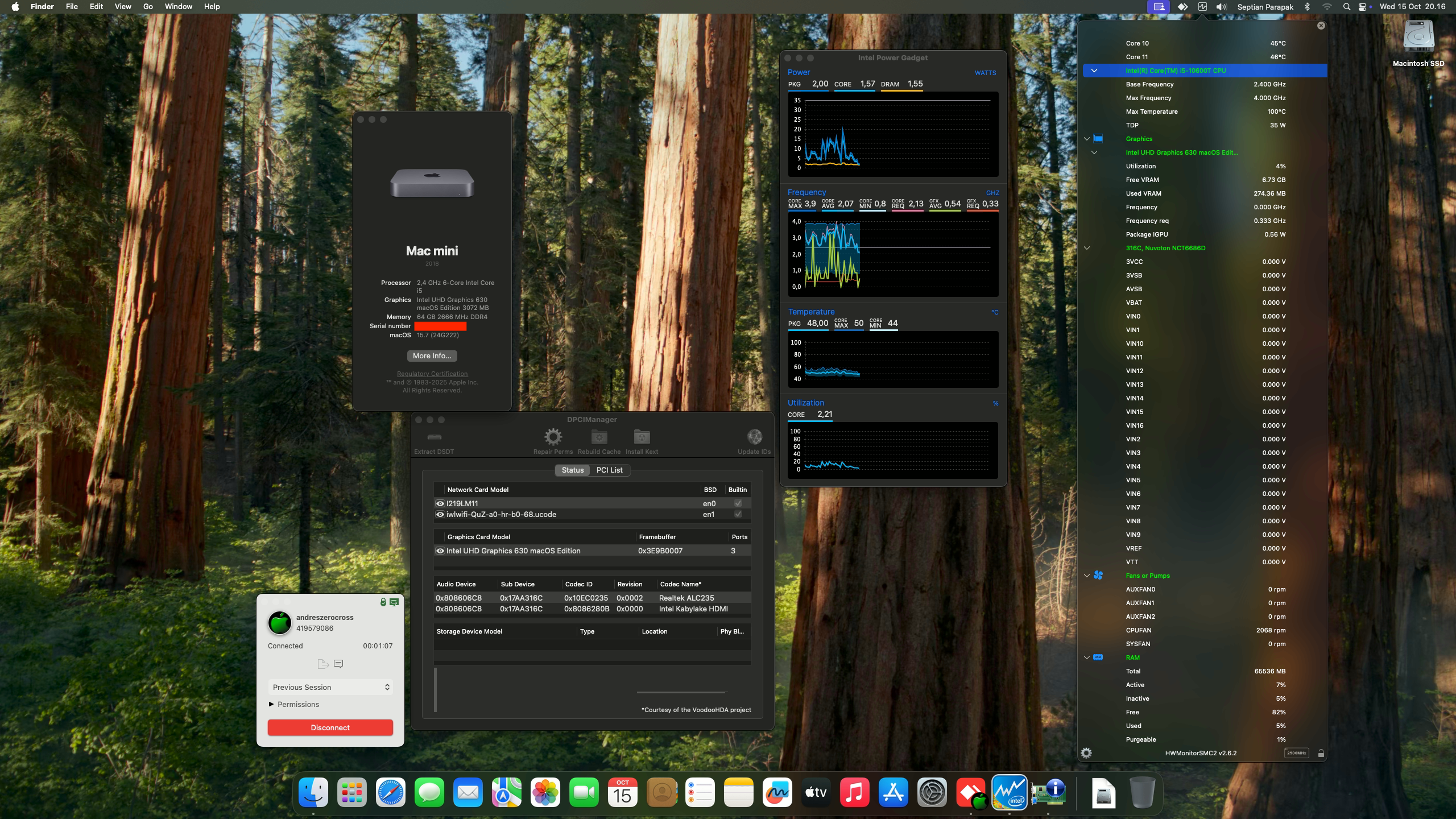Toggle visibility eye for iwlwifi network card
This screenshot has width=1456, height=819.
(440, 514)
